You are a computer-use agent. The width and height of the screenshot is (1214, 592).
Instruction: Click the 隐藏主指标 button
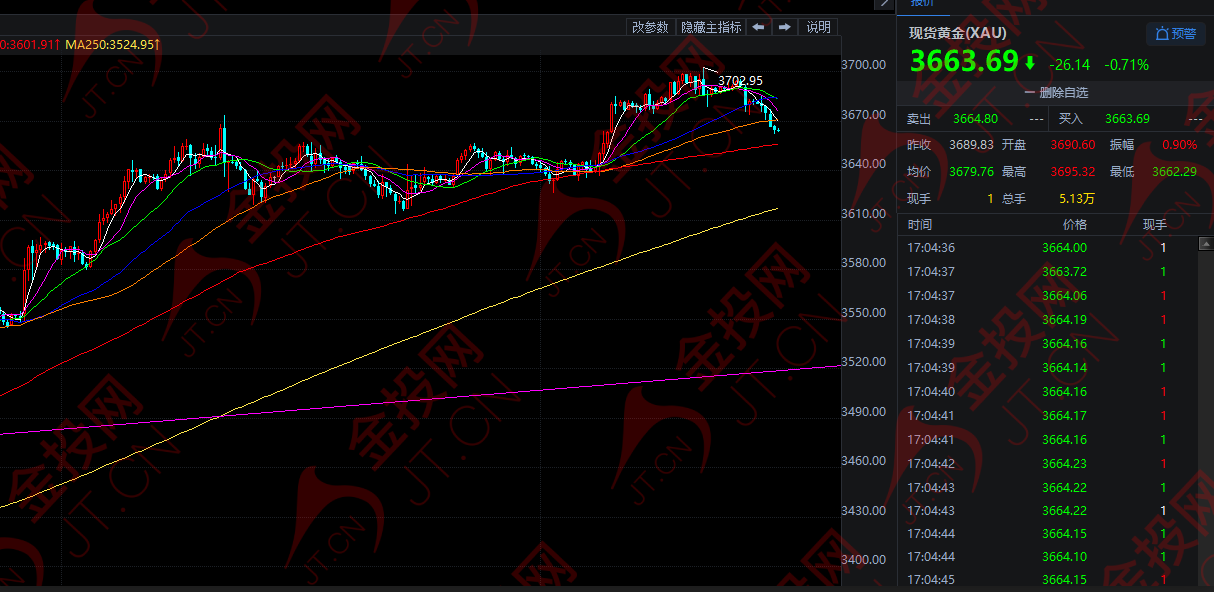(x=711, y=27)
